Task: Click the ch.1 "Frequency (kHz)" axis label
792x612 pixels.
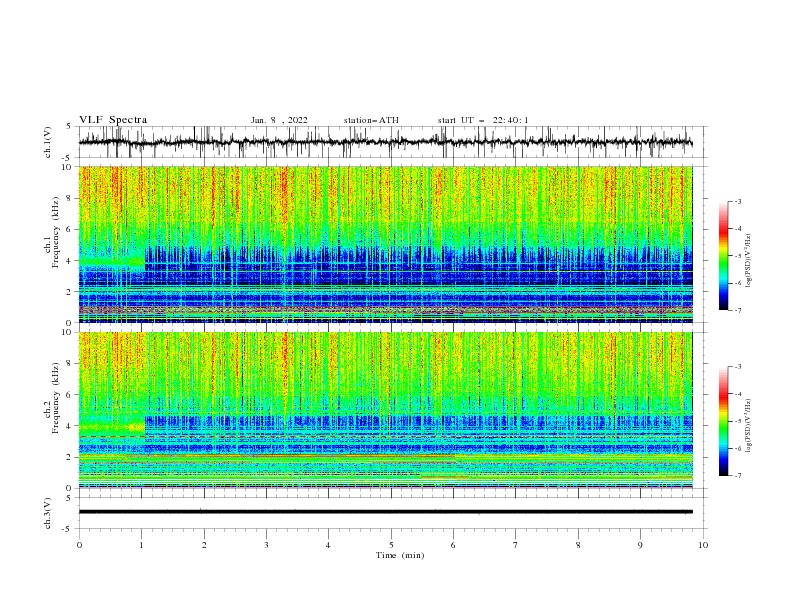Action: [56, 233]
